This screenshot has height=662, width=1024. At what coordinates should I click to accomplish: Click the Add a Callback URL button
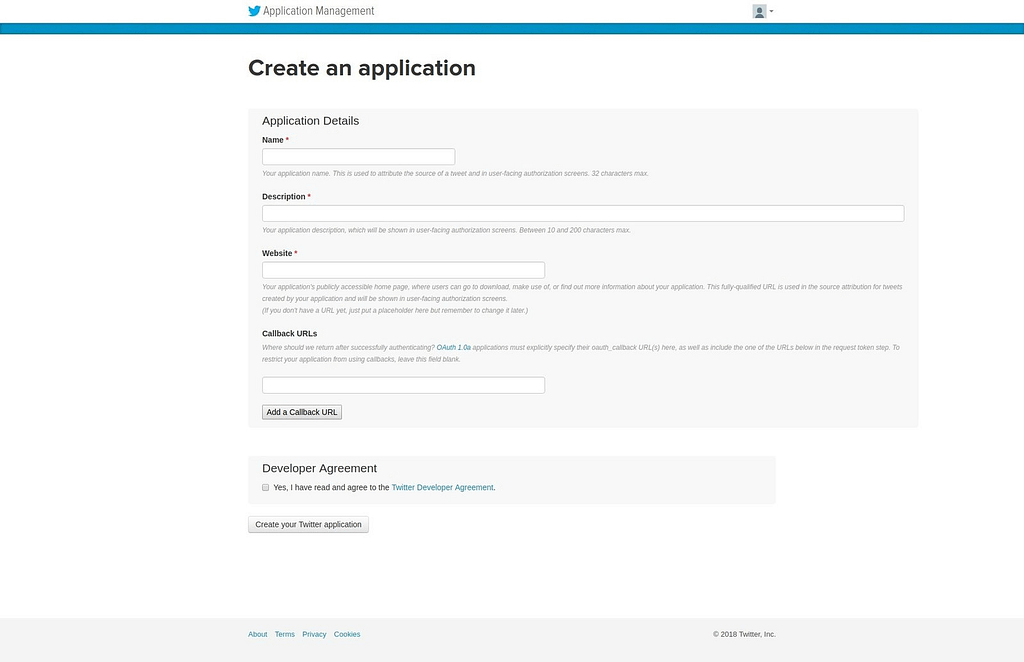[302, 412]
